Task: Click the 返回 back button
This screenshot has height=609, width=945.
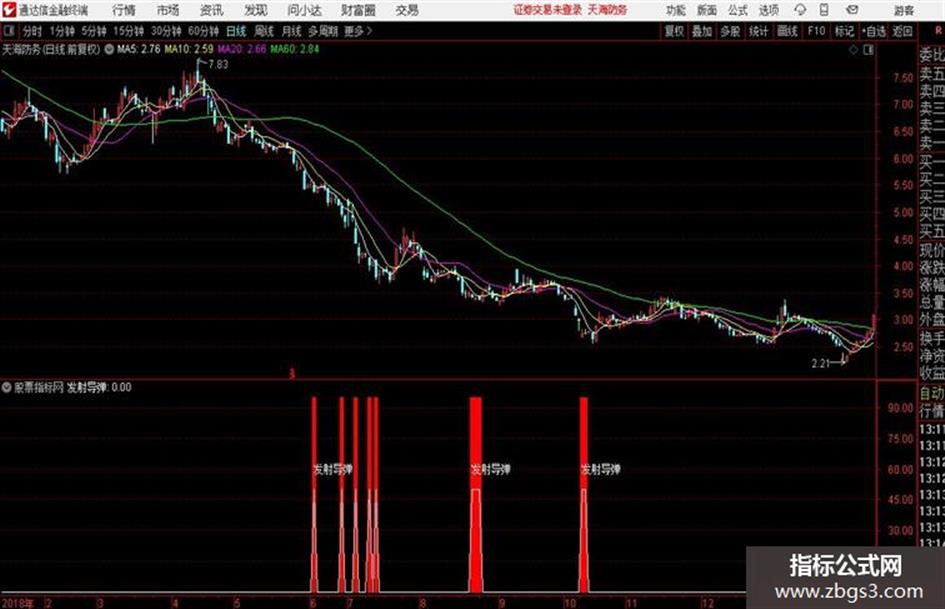Action: click(903, 31)
